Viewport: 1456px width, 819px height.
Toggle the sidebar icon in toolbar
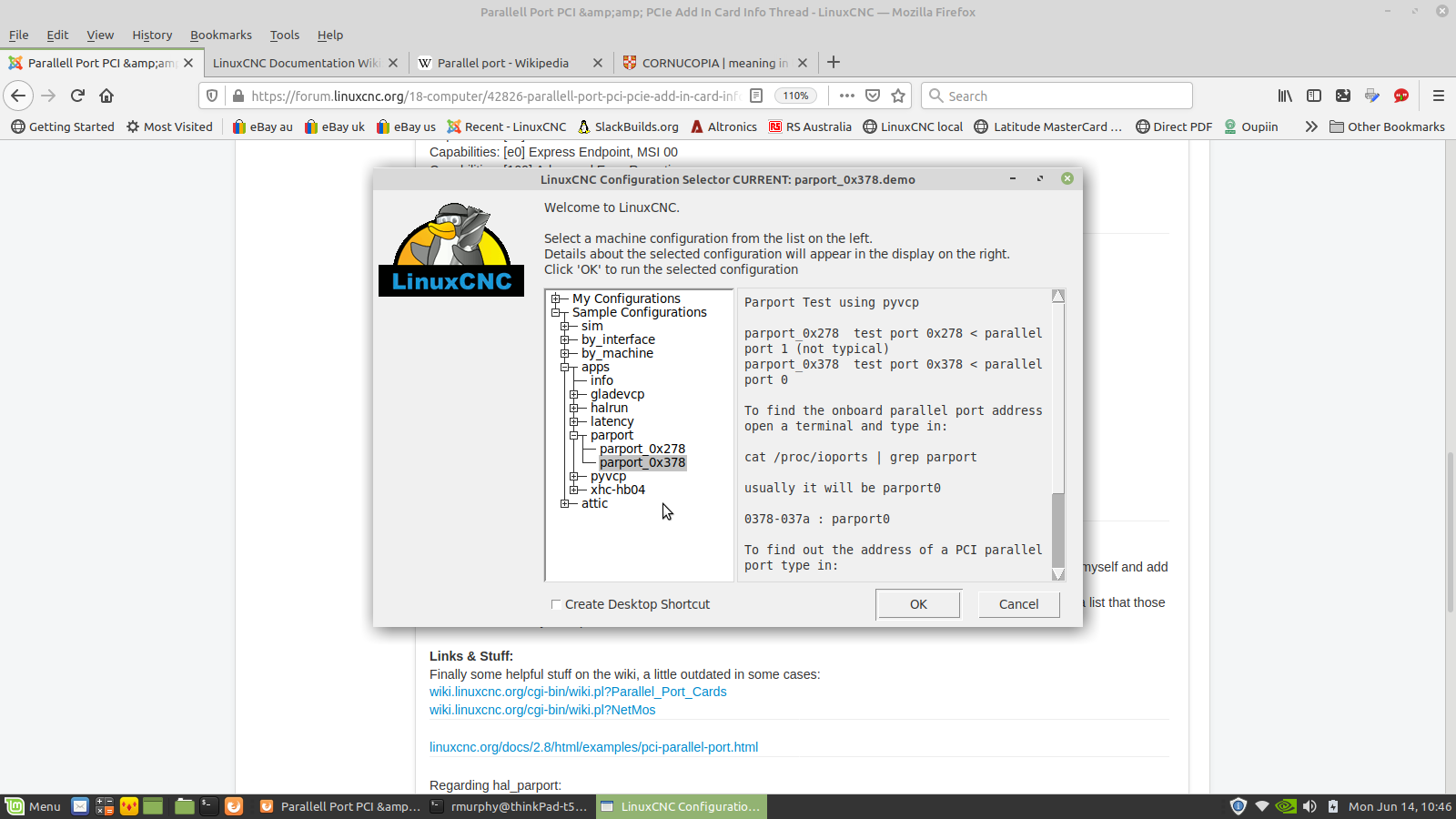tap(1314, 96)
